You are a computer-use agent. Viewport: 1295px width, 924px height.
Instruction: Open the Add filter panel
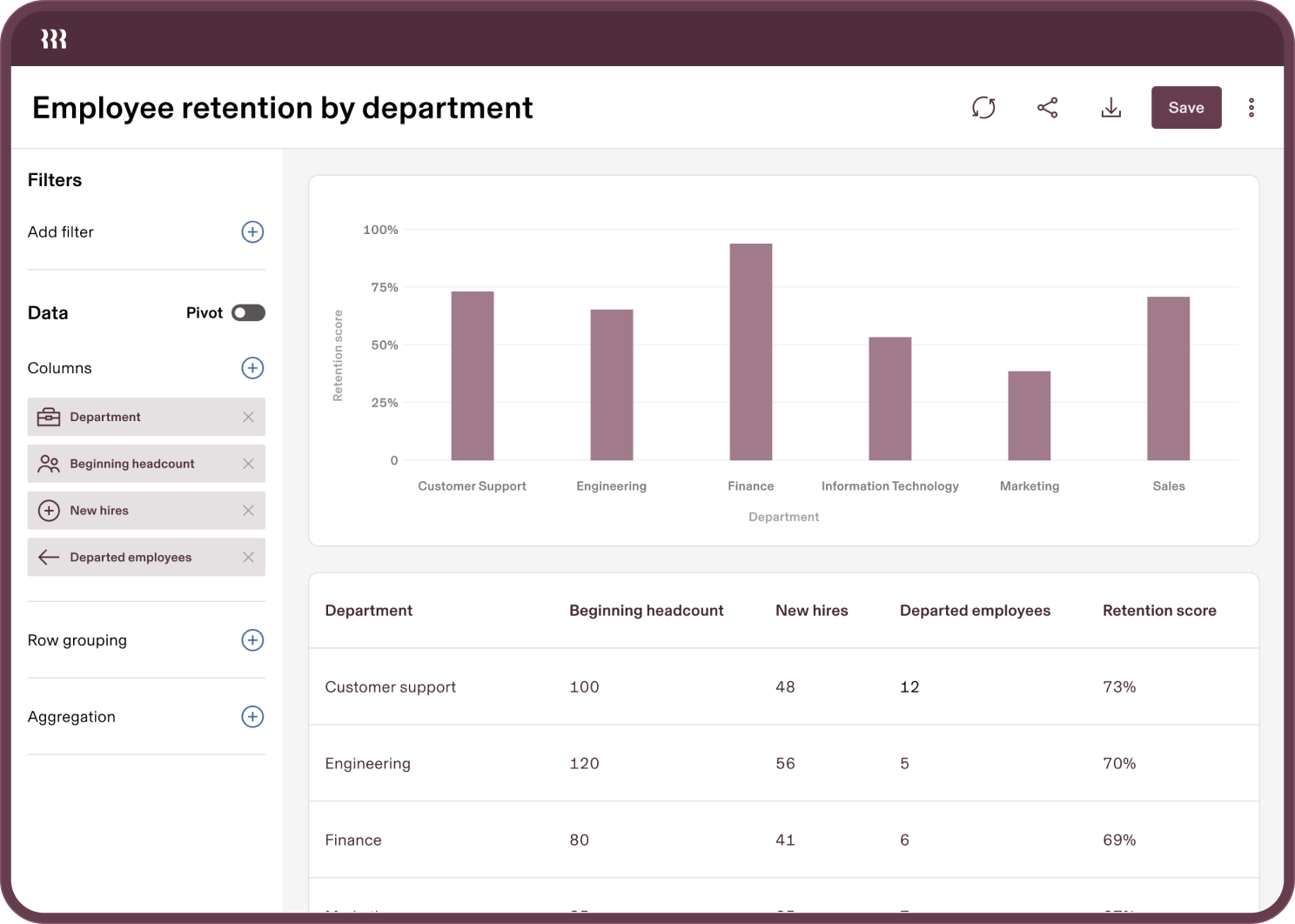252,231
